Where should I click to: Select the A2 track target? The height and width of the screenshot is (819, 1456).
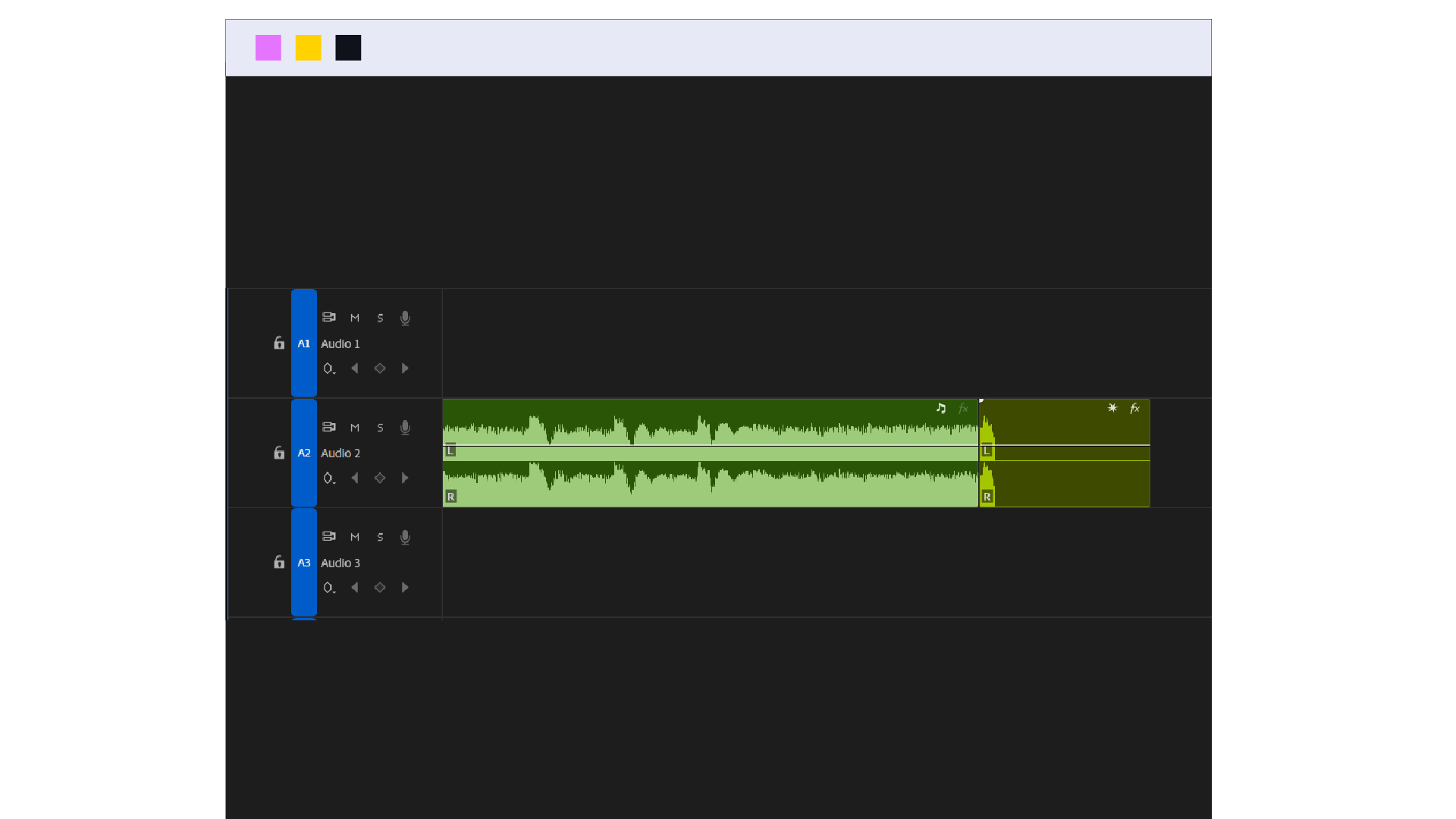[x=304, y=453]
